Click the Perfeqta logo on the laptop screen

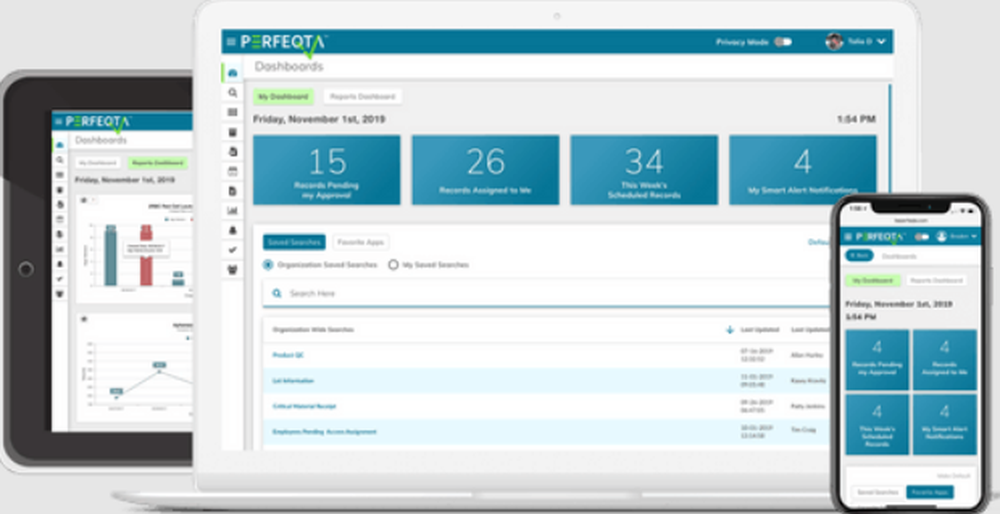pos(284,43)
